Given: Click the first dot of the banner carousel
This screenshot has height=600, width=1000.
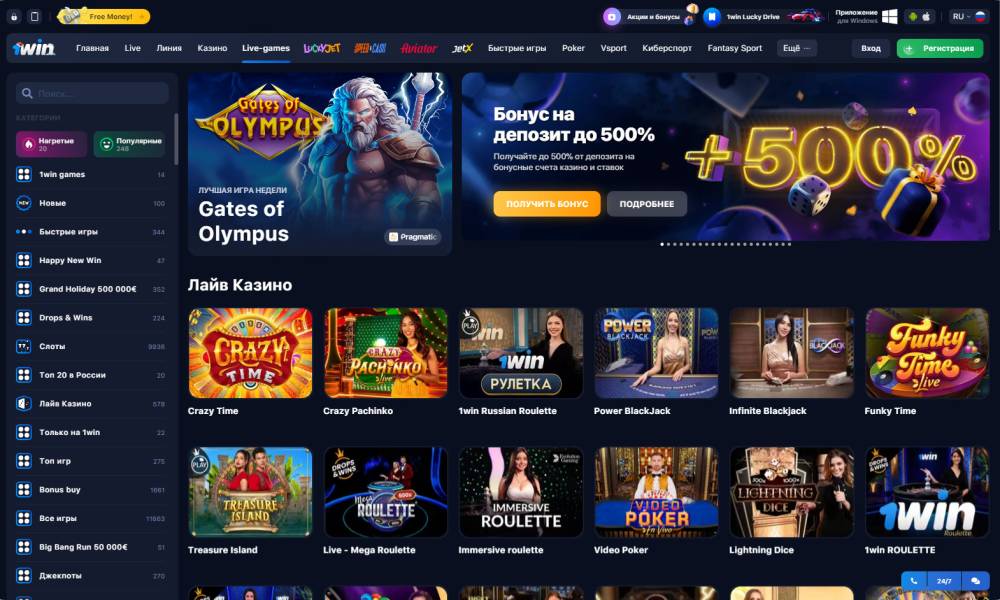Looking at the screenshot, I should [662, 244].
